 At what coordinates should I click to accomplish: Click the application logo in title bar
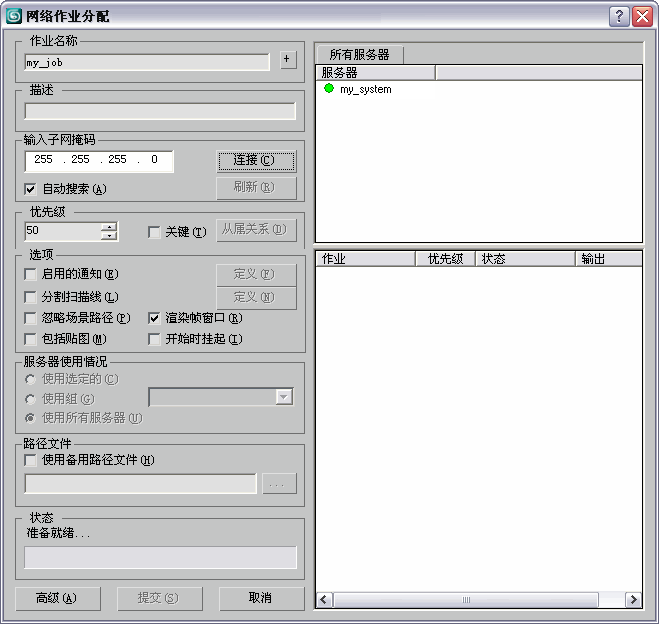tap(14, 16)
